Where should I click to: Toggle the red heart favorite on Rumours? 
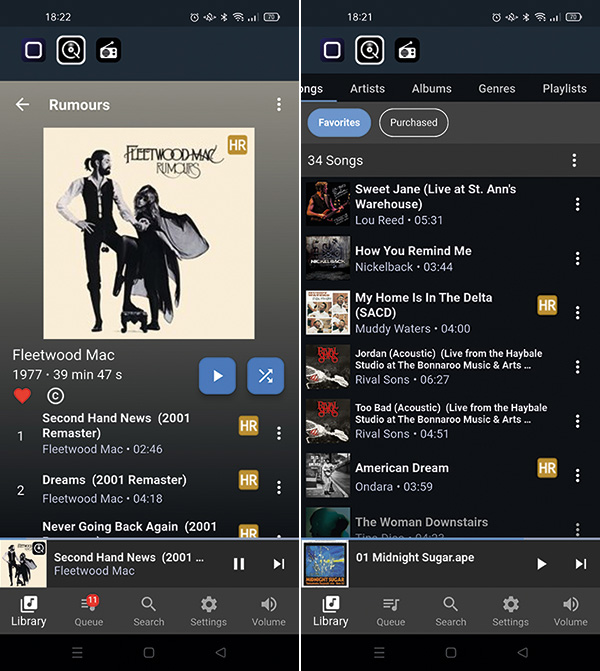pyautogui.click(x=22, y=396)
